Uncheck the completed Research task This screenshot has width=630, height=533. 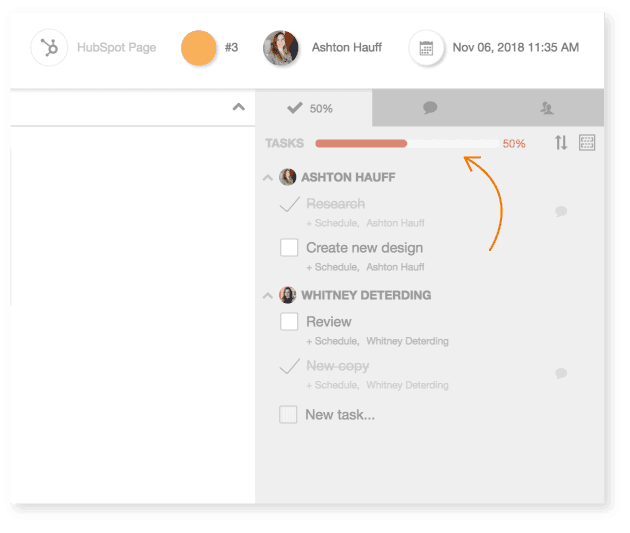[289, 204]
